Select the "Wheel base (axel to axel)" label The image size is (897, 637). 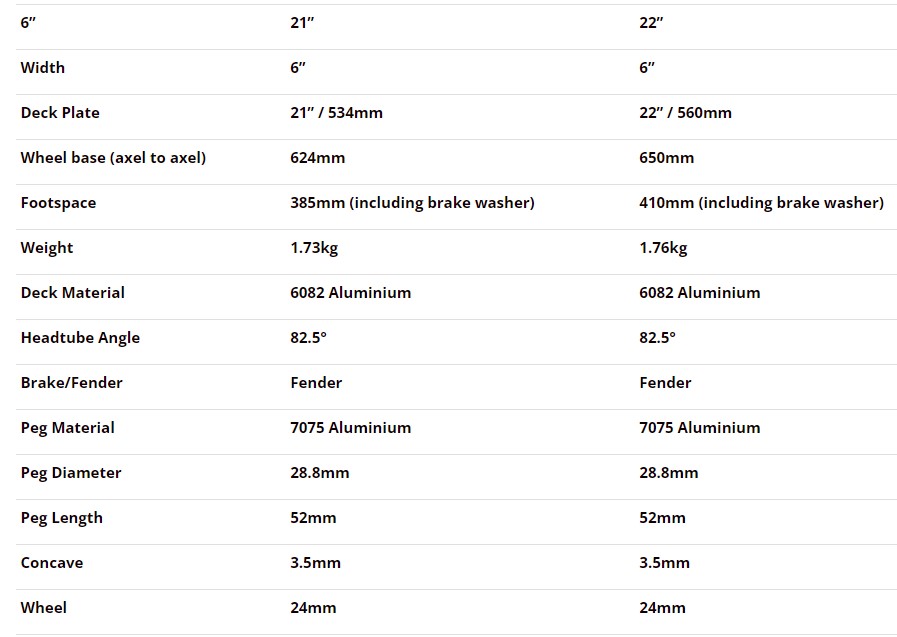click(x=113, y=158)
